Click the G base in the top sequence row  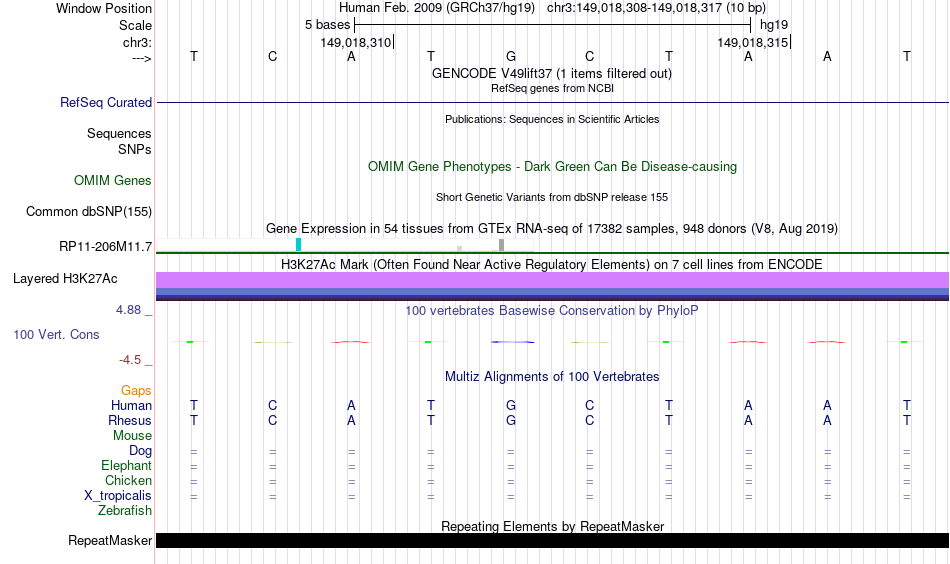(511, 56)
